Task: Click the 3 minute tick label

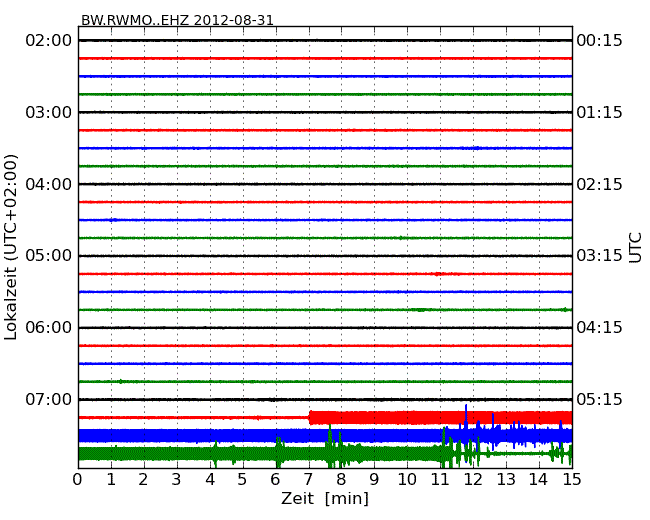Action: 177,480
